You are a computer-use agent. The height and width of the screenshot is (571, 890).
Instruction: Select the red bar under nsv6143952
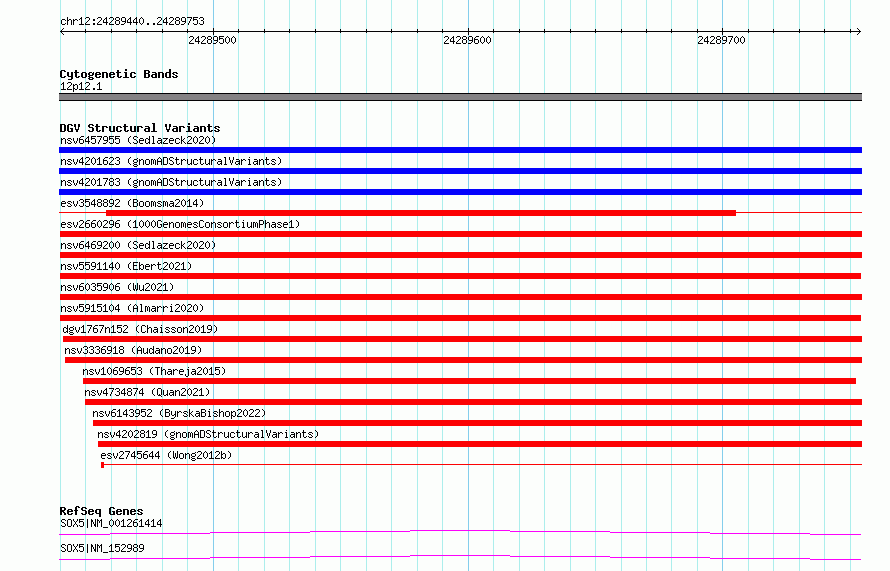(477, 423)
